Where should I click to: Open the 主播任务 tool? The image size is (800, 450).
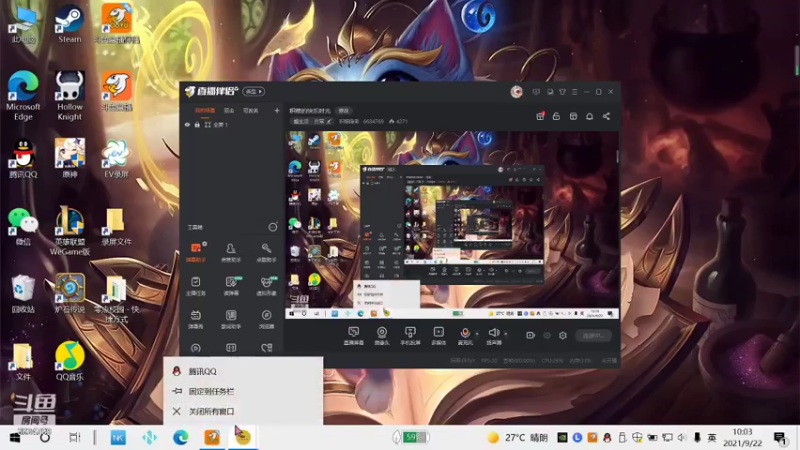click(196, 286)
